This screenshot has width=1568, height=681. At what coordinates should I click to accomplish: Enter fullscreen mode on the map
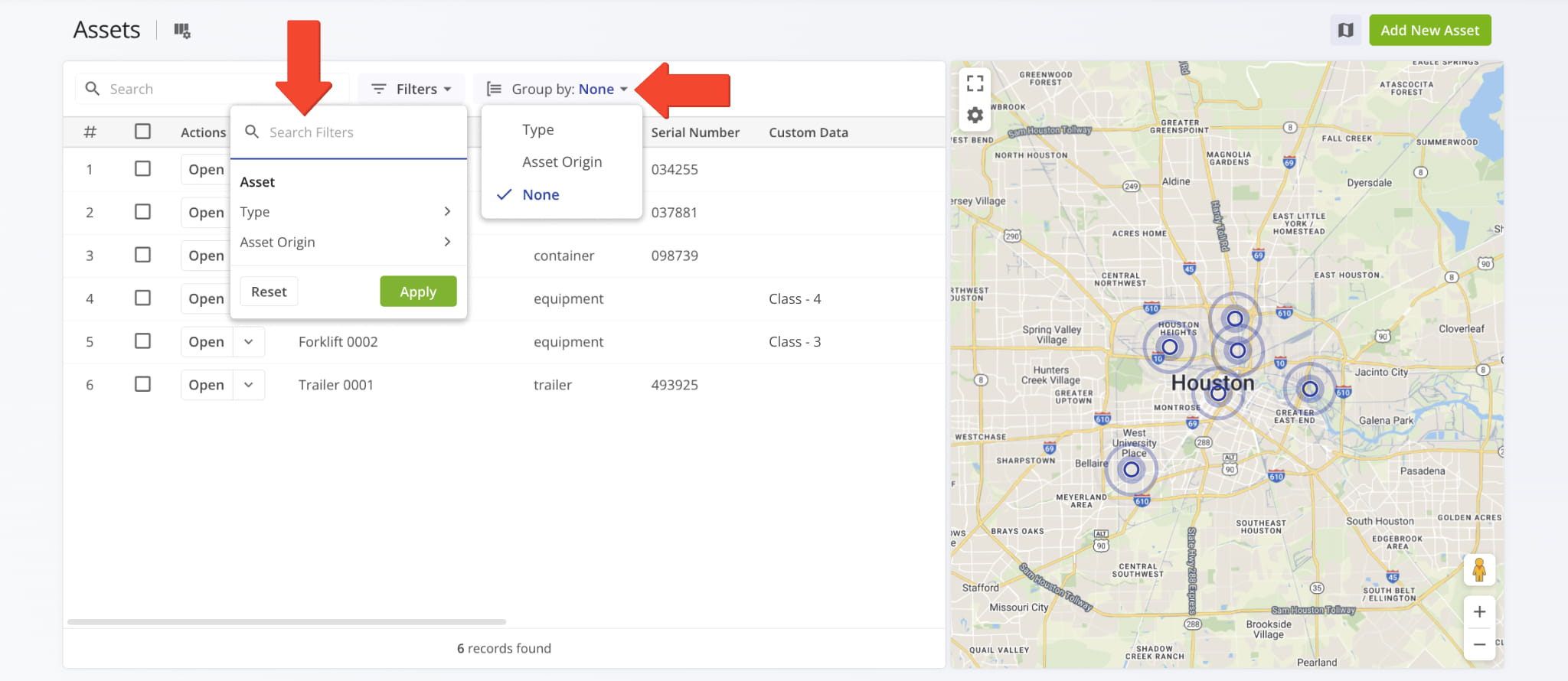[x=975, y=83]
